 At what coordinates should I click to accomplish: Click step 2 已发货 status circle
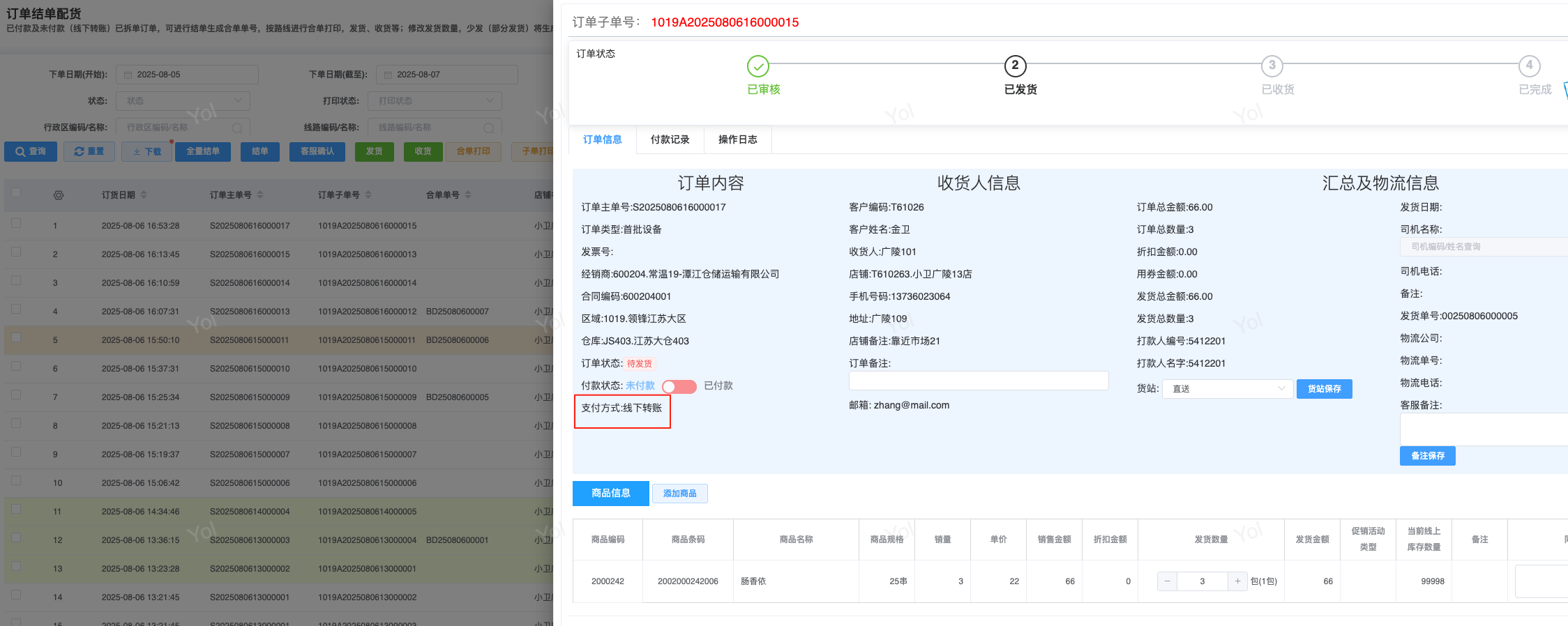click(x=1015, y=66)
